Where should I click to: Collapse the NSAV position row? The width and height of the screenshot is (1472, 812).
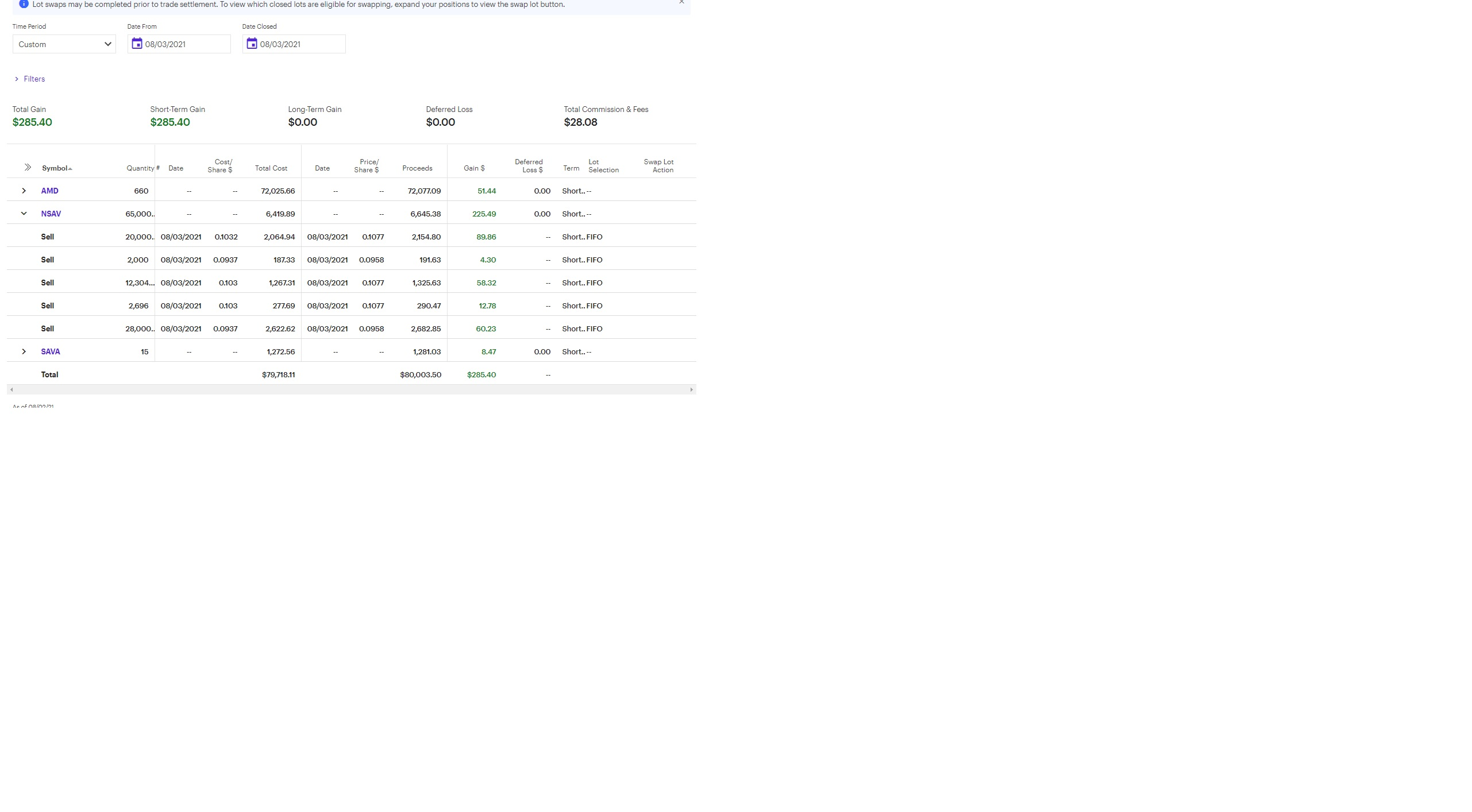coord(24,214)
